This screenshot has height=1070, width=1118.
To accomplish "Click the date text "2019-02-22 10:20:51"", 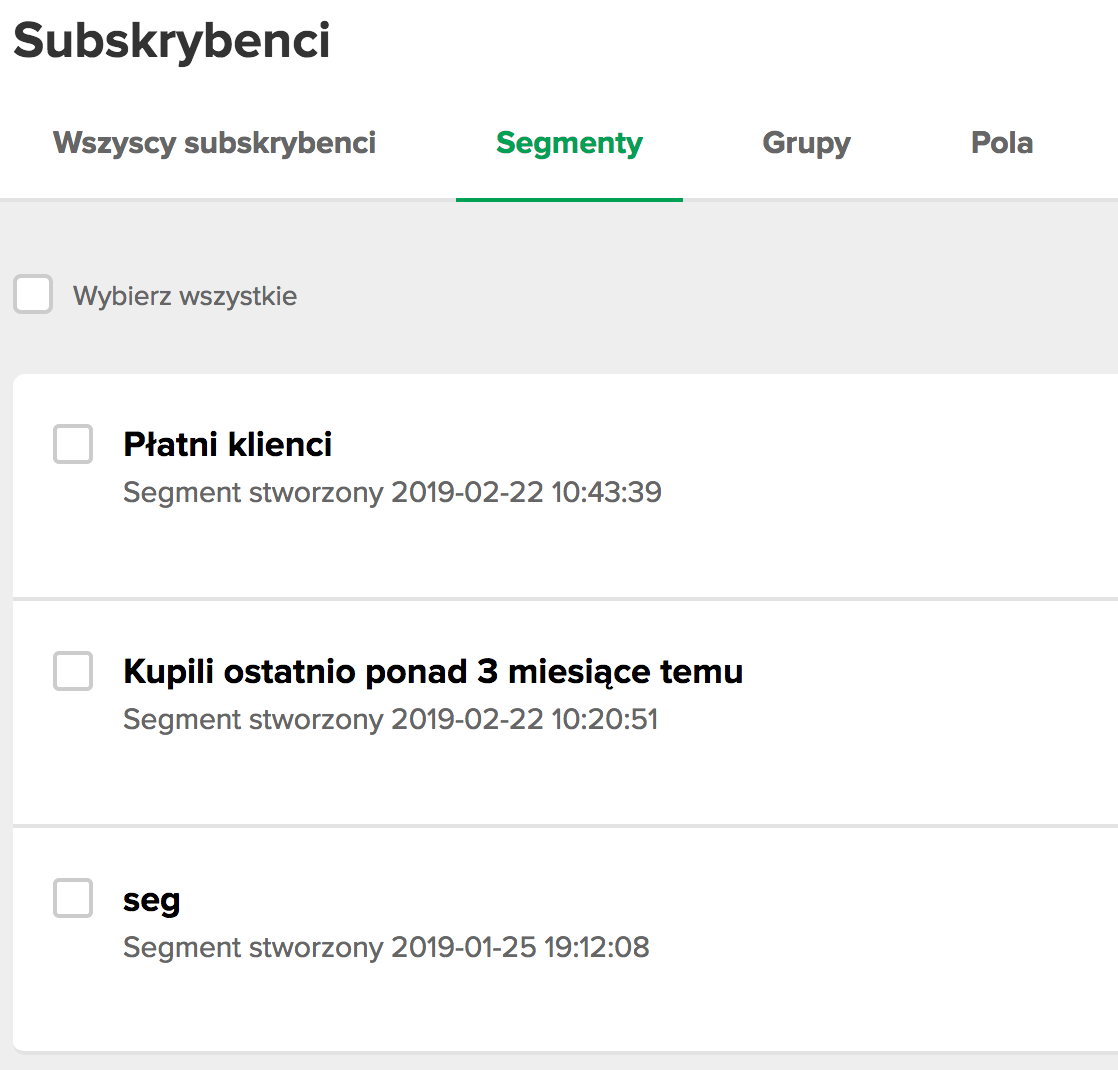I will coord(390,719).
